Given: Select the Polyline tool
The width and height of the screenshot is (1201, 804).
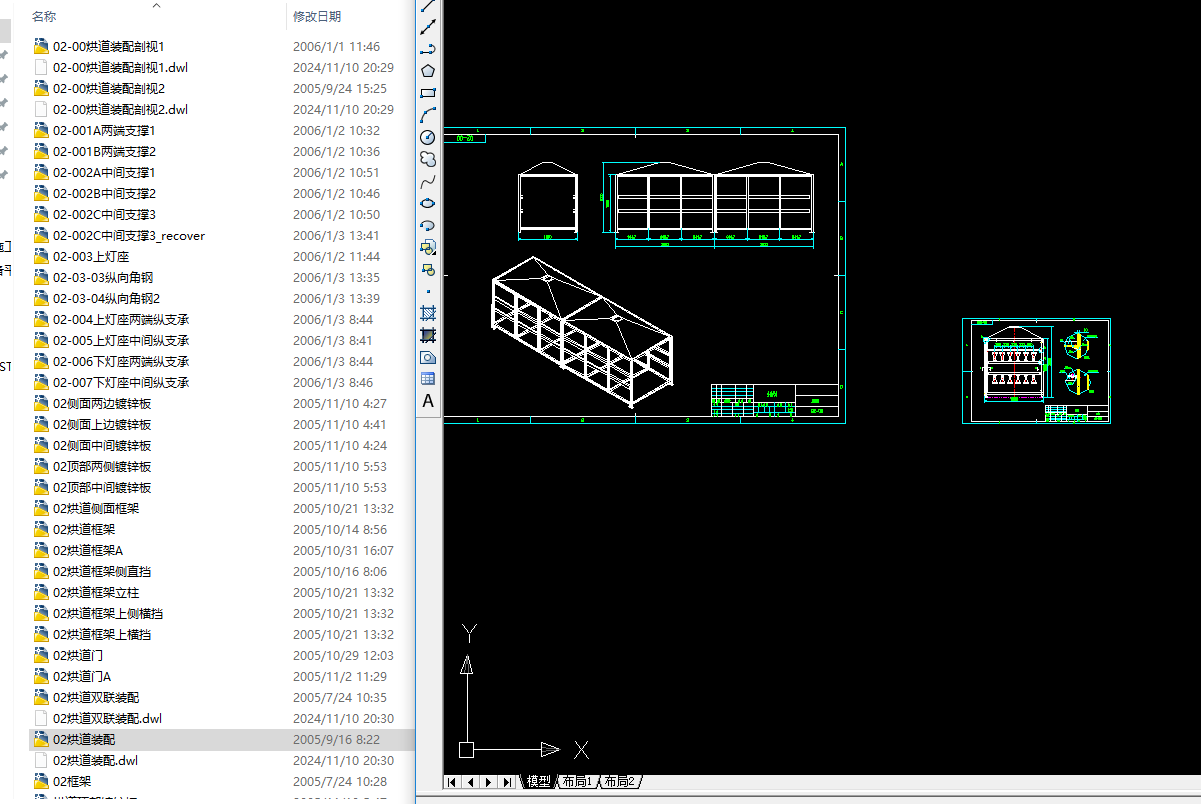Looking at the screenshot, I should click(428, 49).
